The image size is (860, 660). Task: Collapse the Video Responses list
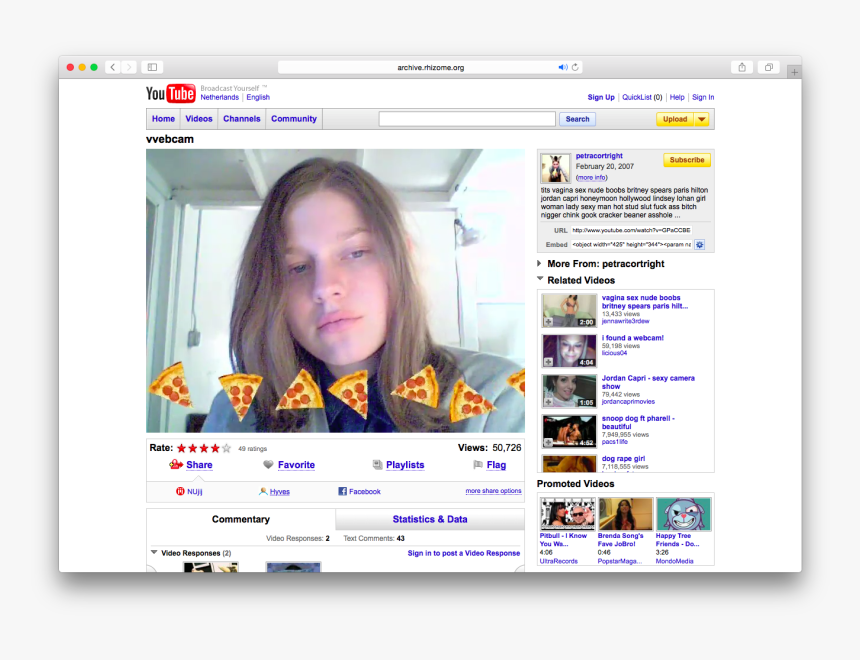152,553
